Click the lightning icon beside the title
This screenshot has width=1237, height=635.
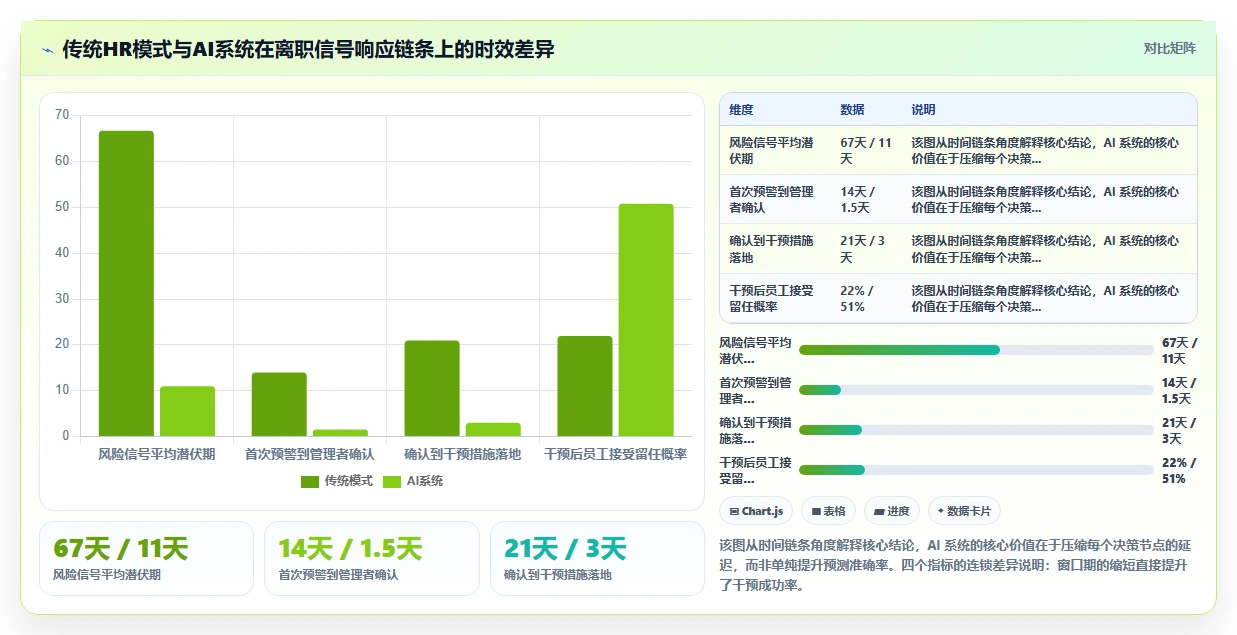coord(47,49)
